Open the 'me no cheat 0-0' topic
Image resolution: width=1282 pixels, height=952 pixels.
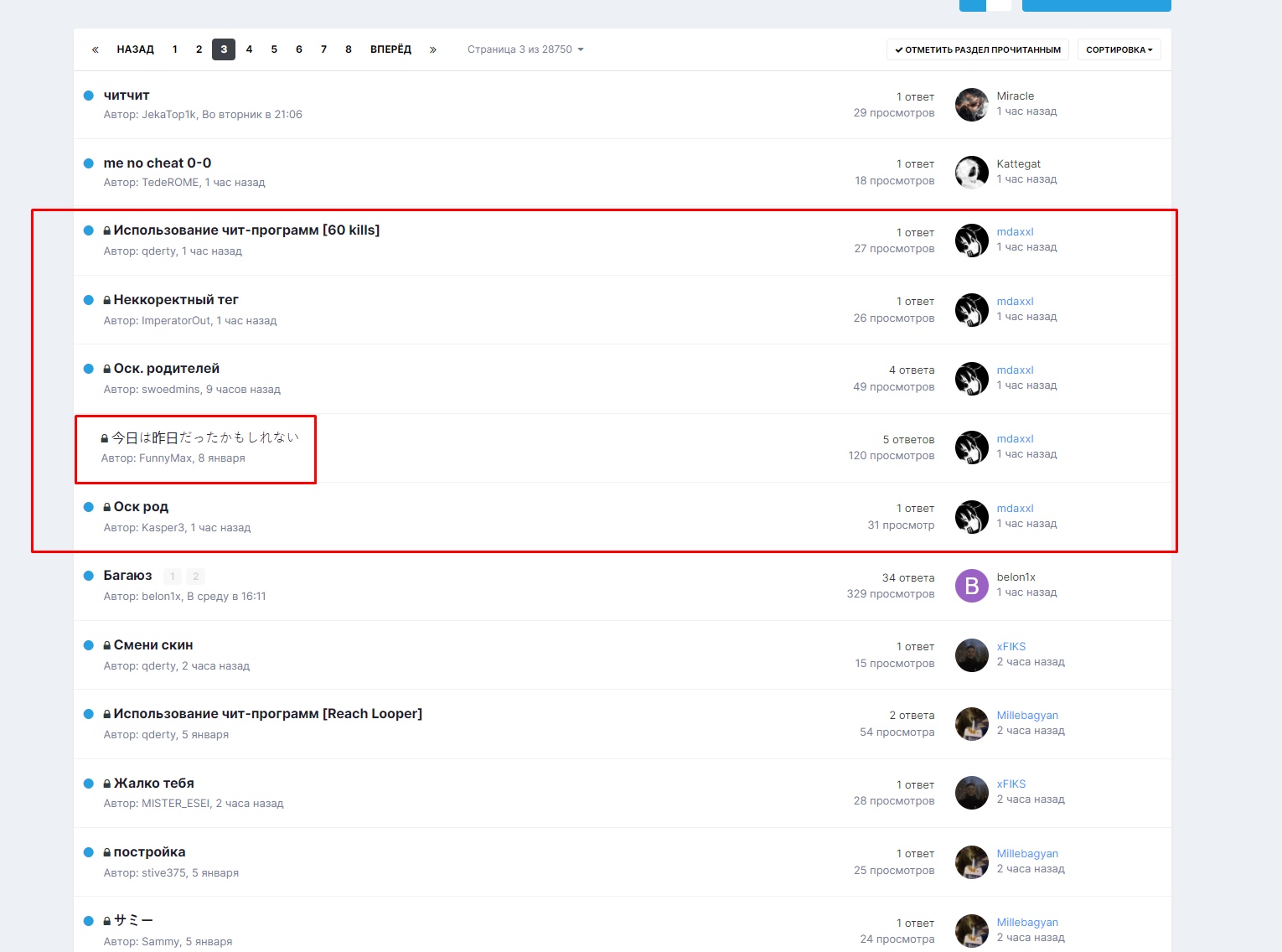coord(158,163)
